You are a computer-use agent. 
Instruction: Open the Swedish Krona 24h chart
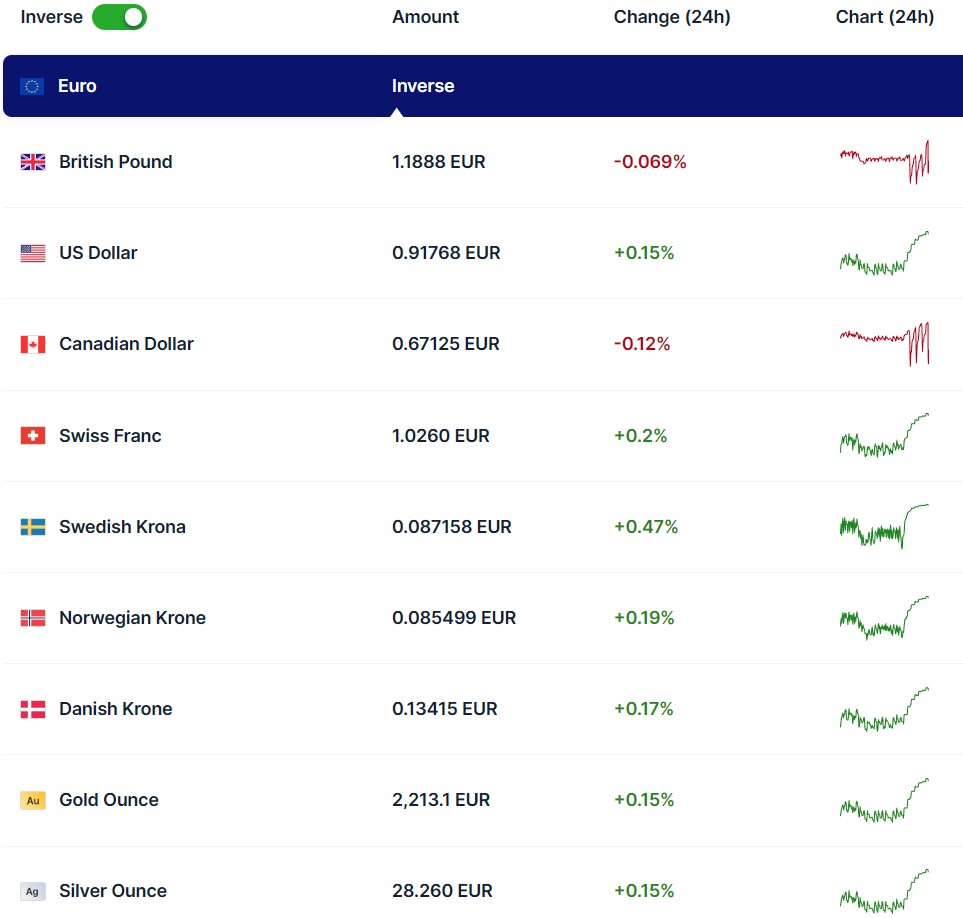[x=884, y=527]
